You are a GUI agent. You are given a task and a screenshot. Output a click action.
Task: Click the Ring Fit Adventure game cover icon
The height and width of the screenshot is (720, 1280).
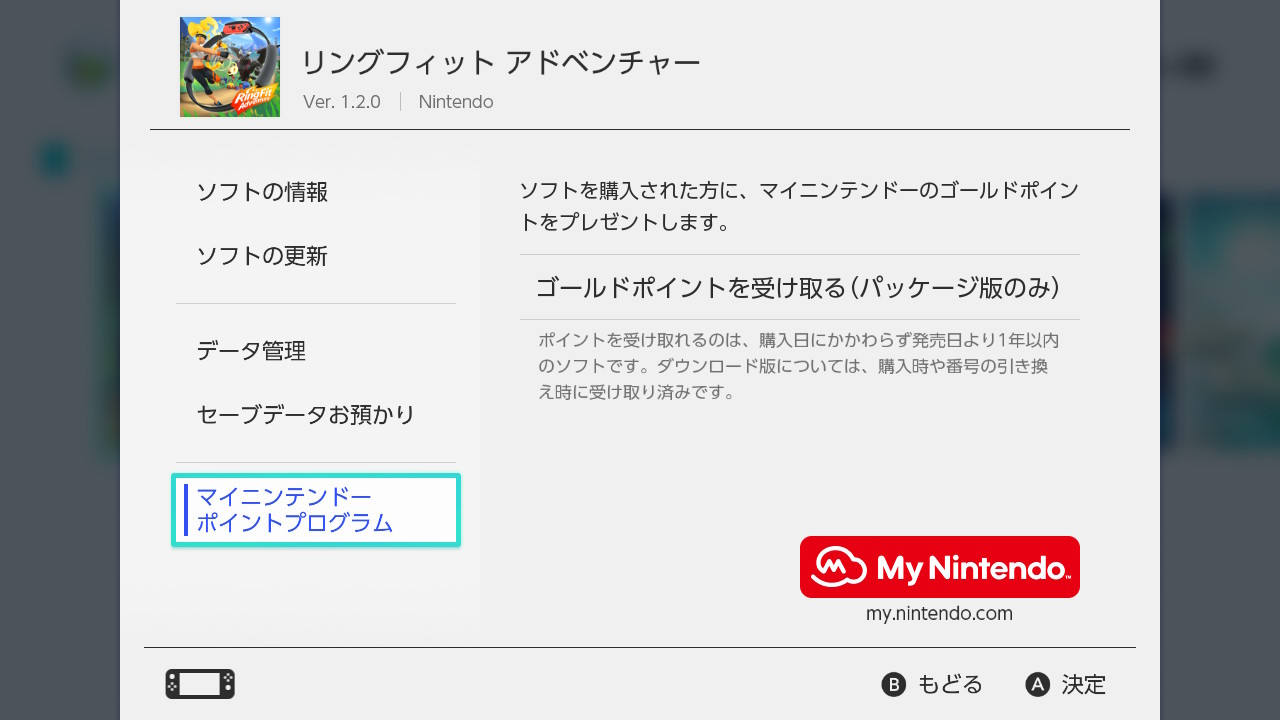click(230, 67)
